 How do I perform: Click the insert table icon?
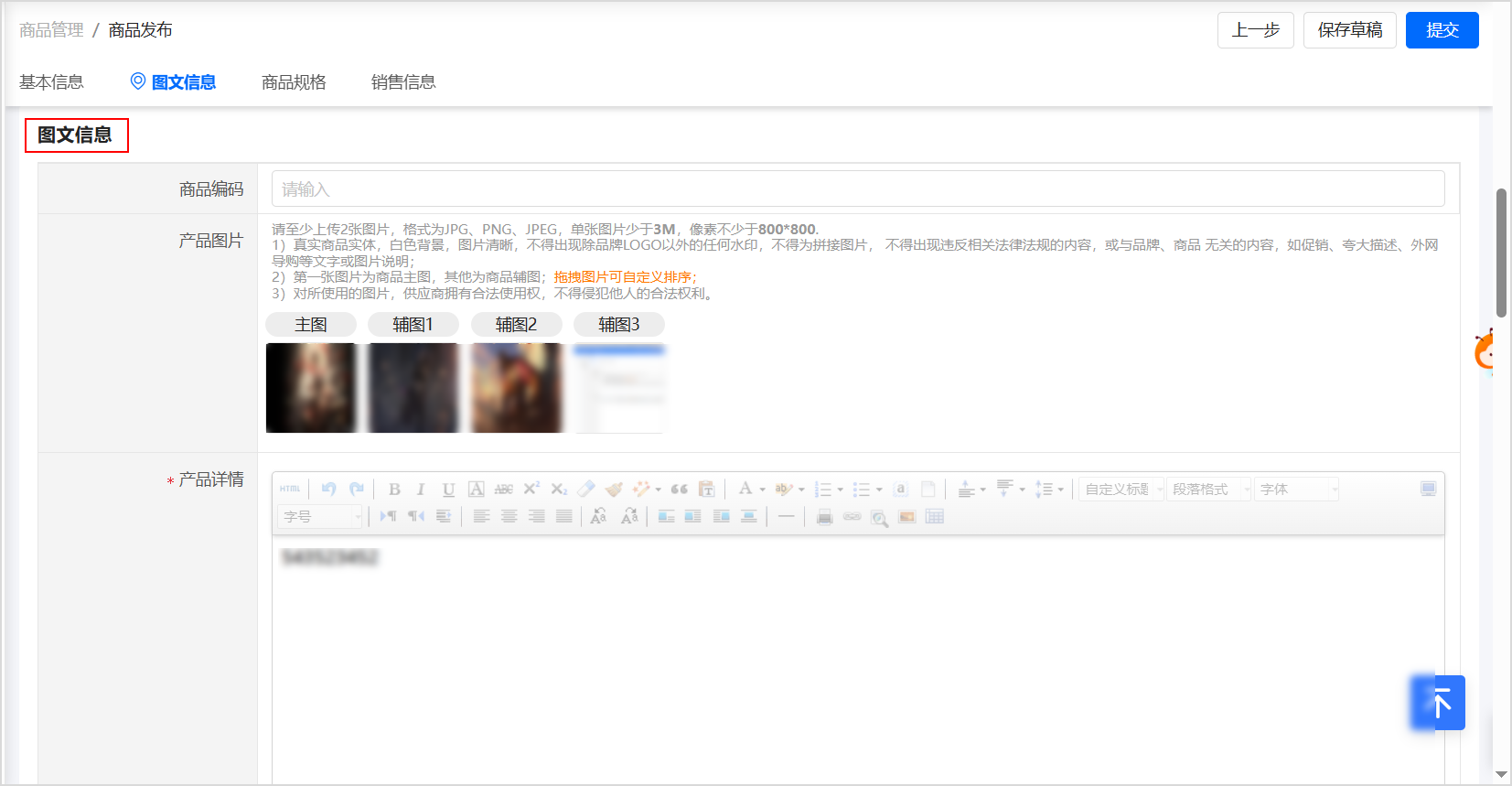click(934, 517)
